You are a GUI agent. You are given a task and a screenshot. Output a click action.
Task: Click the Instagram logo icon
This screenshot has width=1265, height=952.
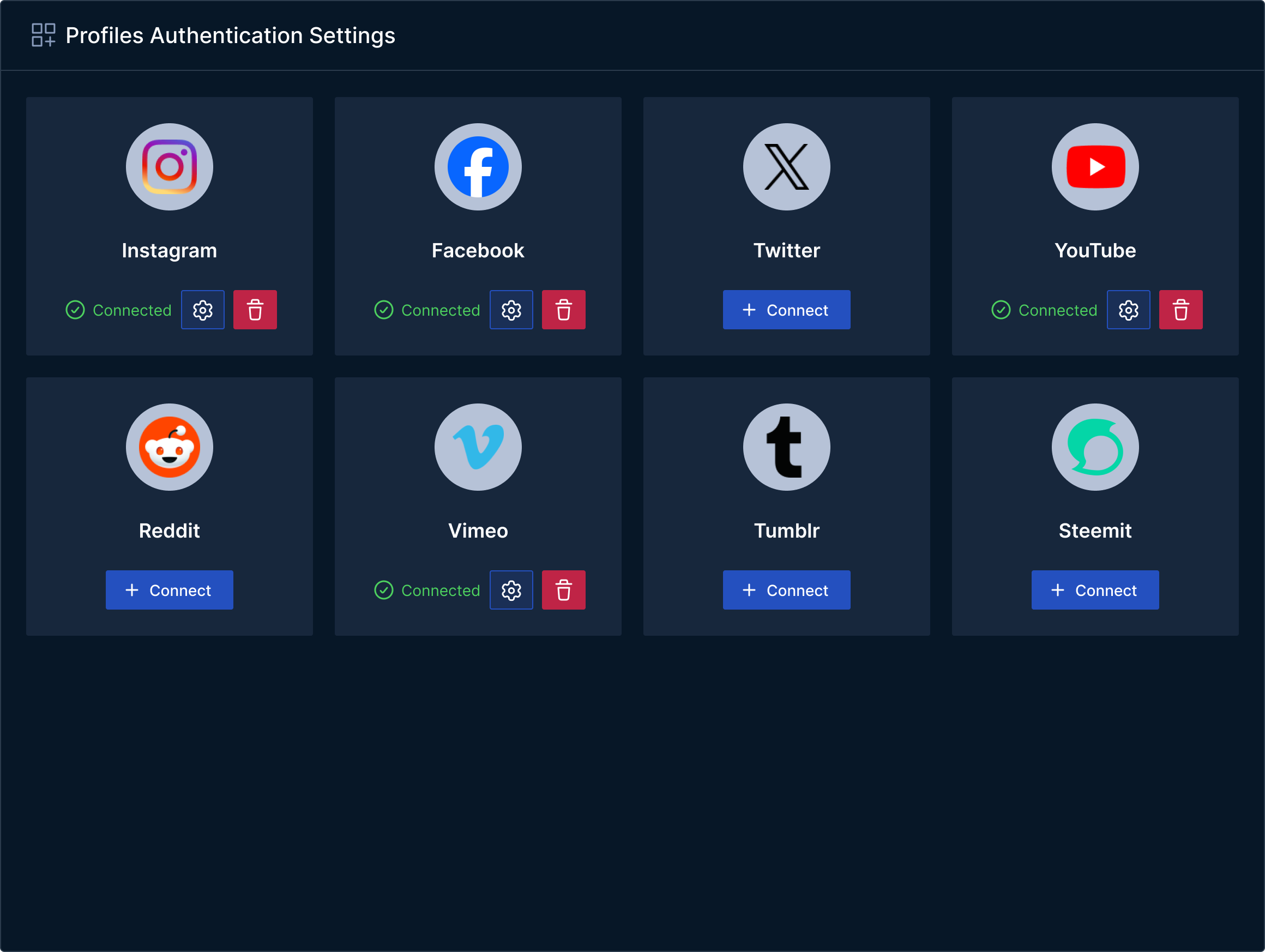click(x=169, y=166)
